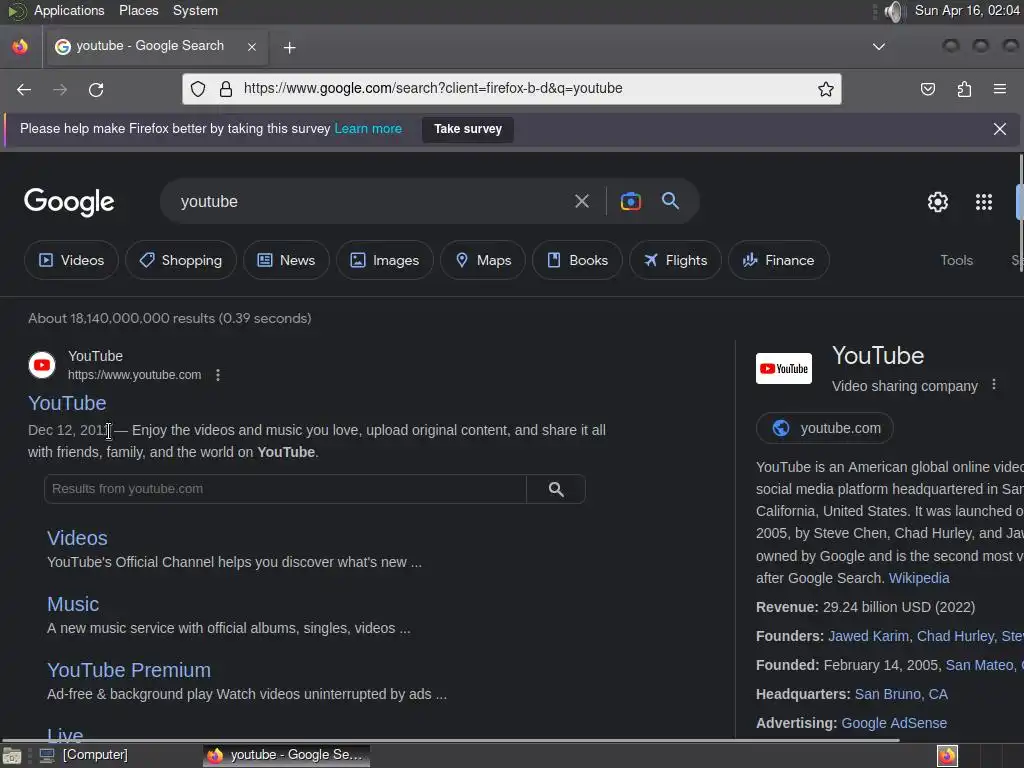Open the Wikipedia link in description

919,578
